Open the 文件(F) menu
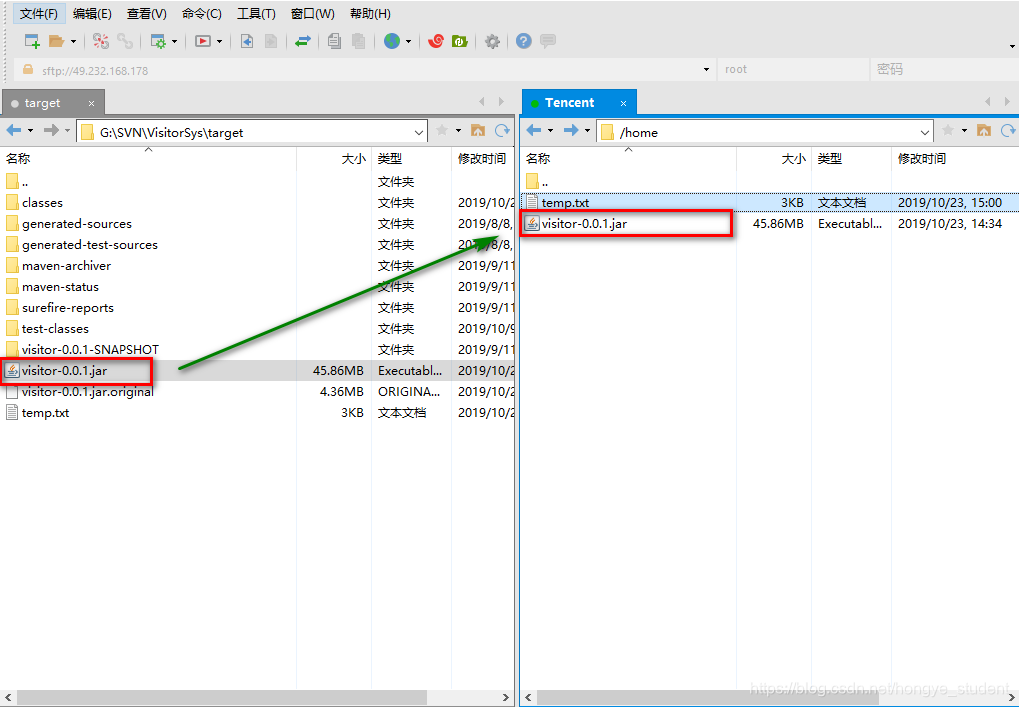Screen dimensions: 1019x707 (38, 14)
